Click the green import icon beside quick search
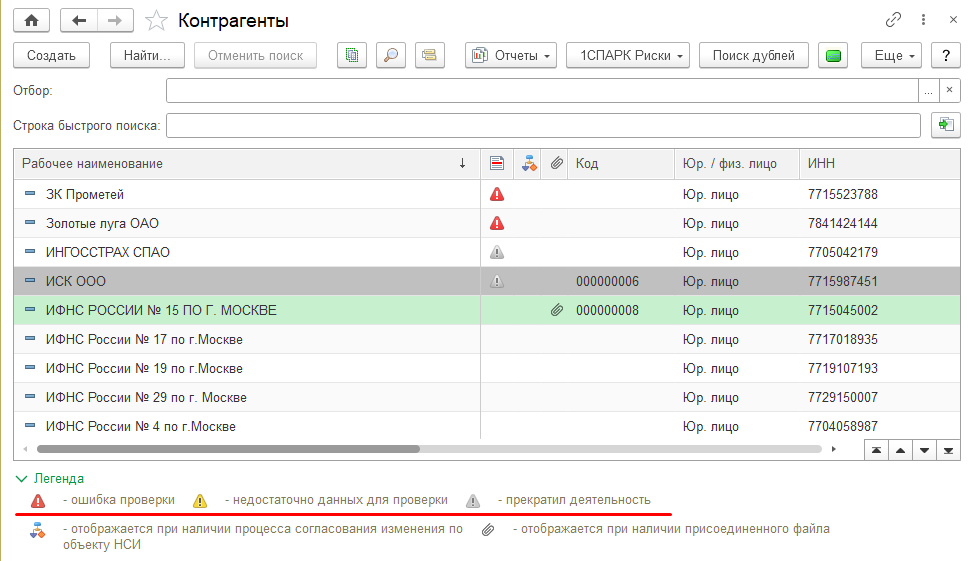979x561 pixels. click(x=946, y=125)
